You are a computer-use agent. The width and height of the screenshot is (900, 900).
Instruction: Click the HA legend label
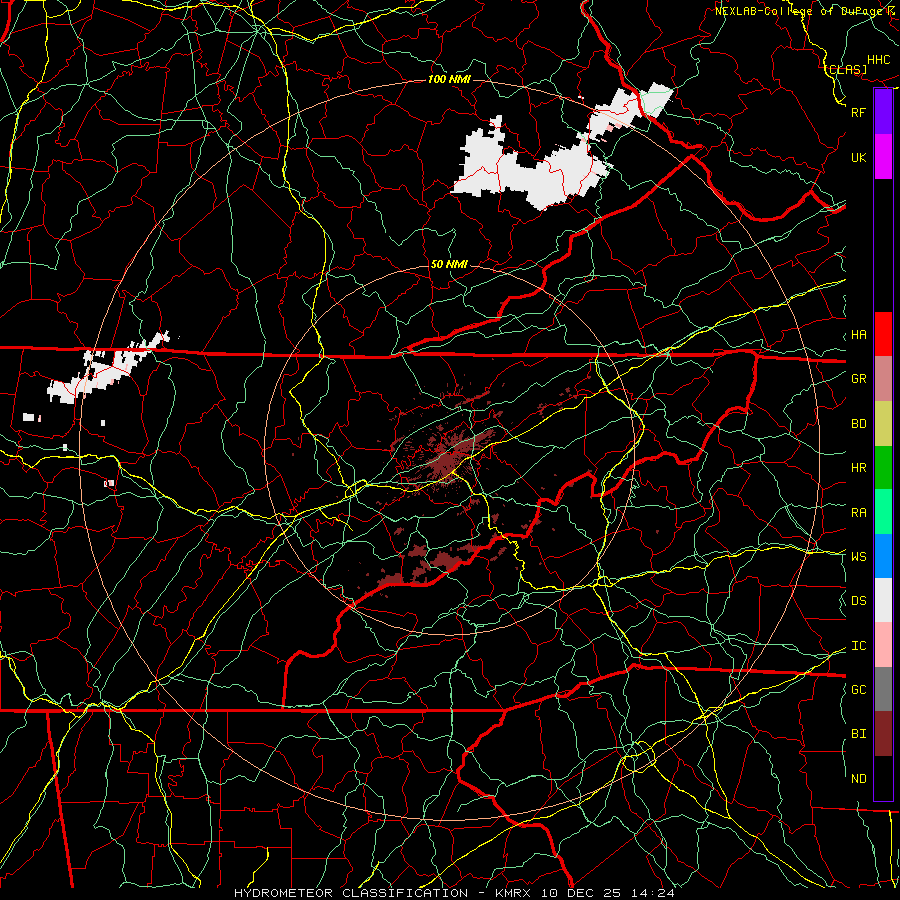(859, 334)
